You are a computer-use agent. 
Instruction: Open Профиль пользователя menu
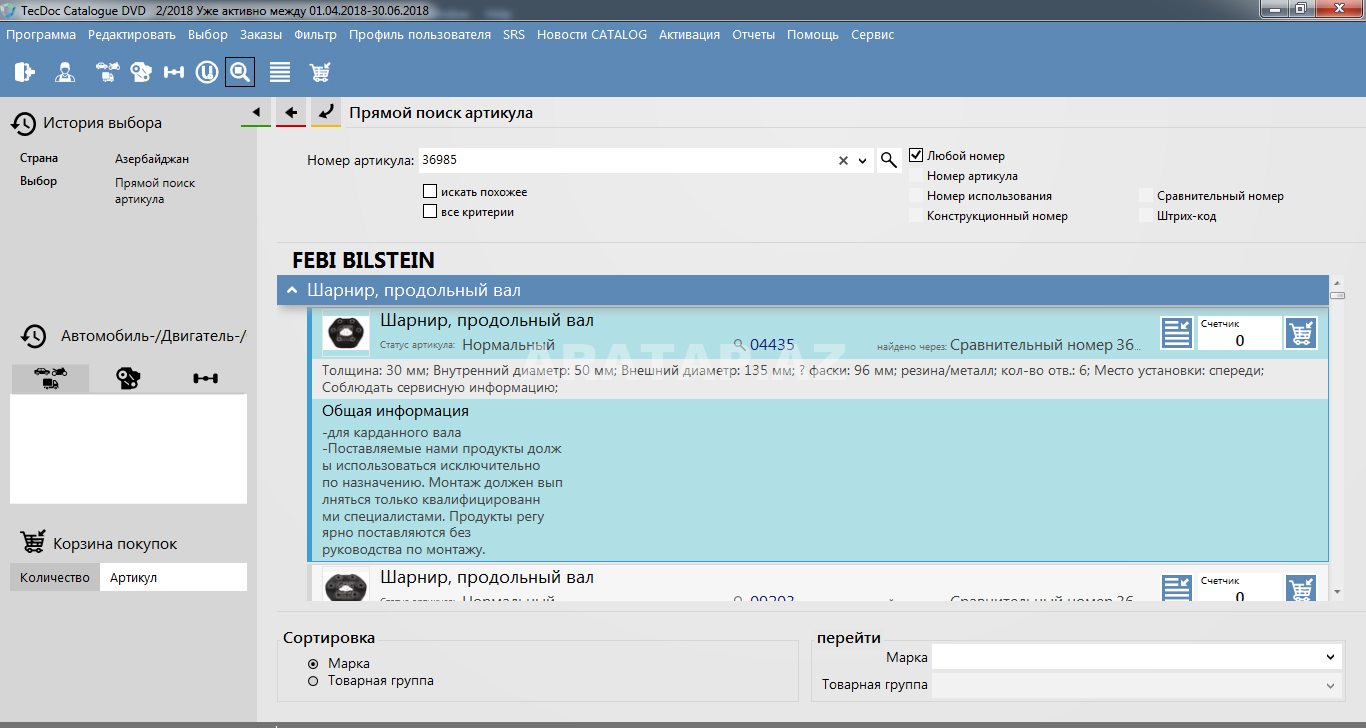(420, 34)
